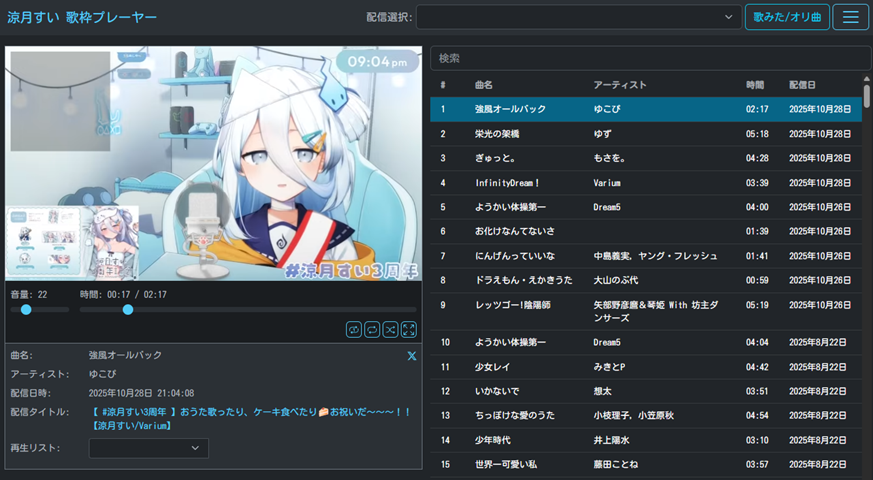Image resolution: width=873 pixels, height=480 pixels.
Task: Sort the list by アーティスト column header
Action: [620, 85]
